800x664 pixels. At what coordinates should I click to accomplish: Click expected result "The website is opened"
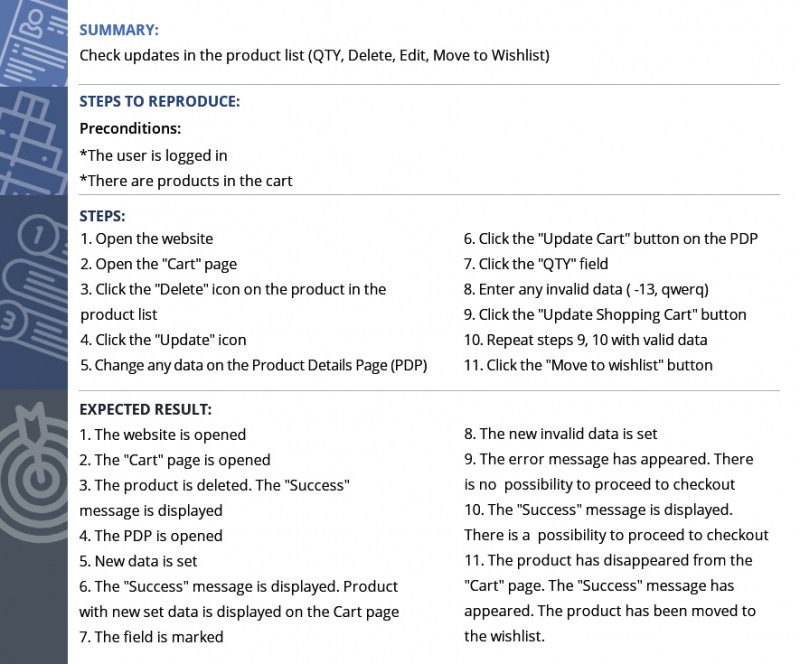point(162,435)
